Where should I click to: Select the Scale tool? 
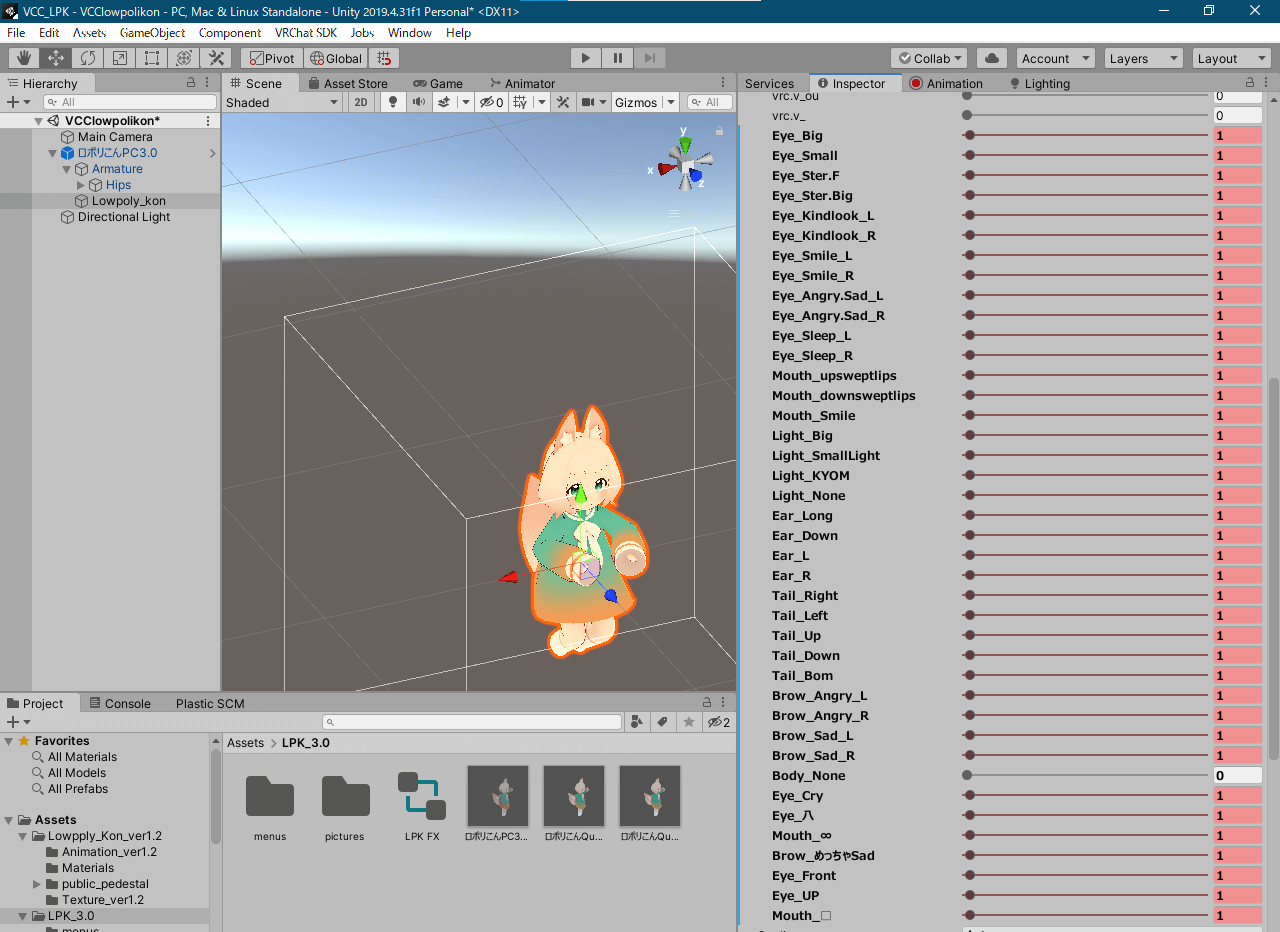point(120,59)
